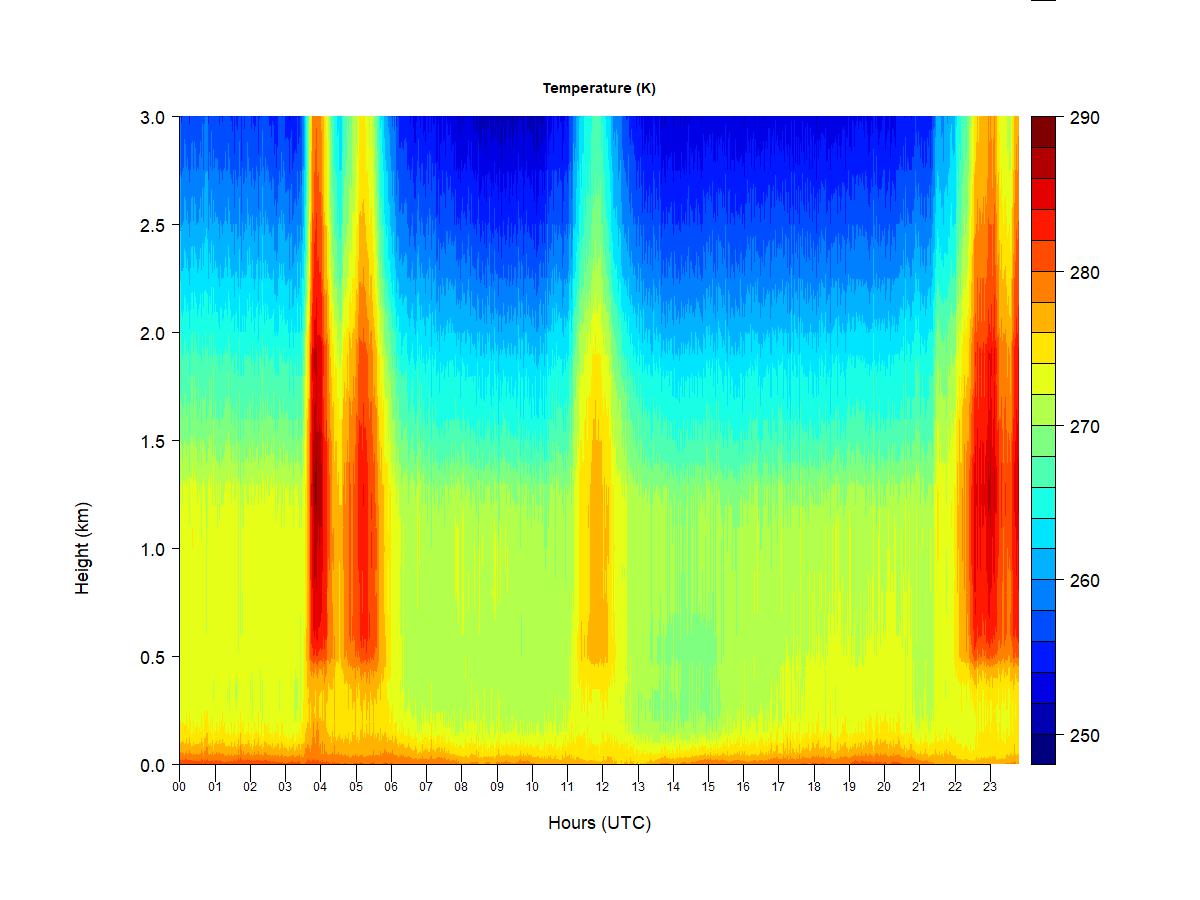
Task: Click the "250" colorbar value label
Action: (x=1083, y=736)
